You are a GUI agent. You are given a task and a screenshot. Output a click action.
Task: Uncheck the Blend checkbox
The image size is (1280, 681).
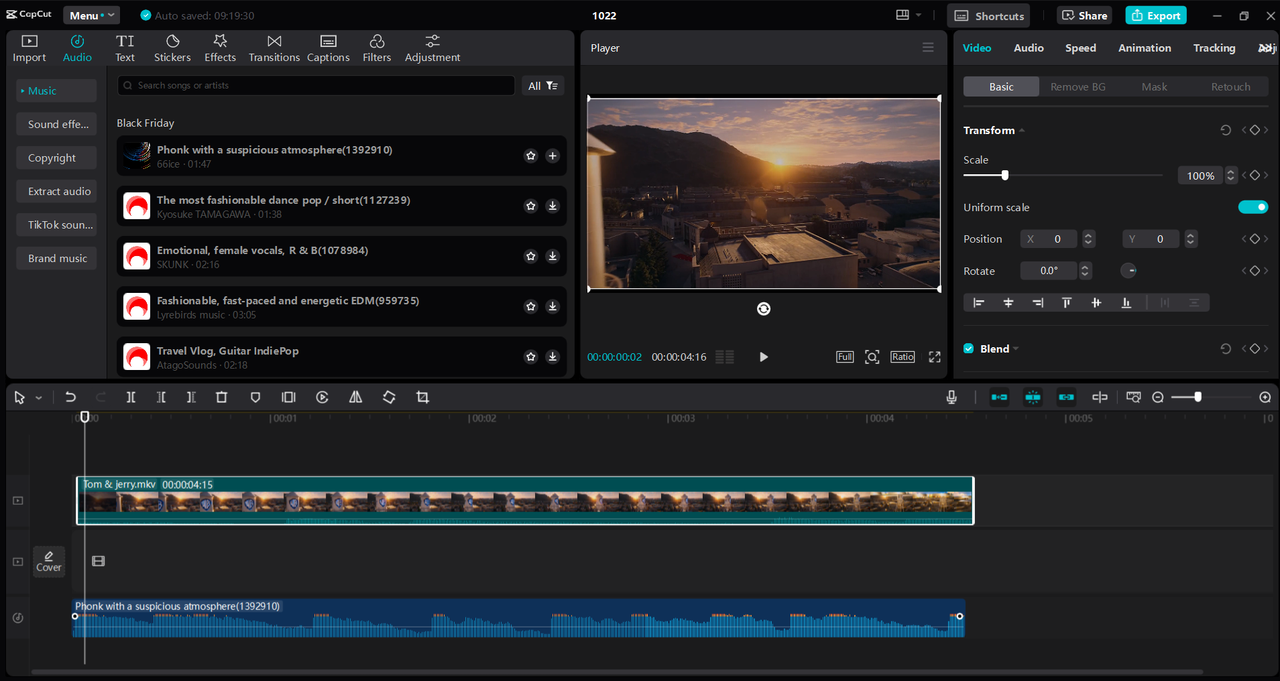click(x=968, y=349)
